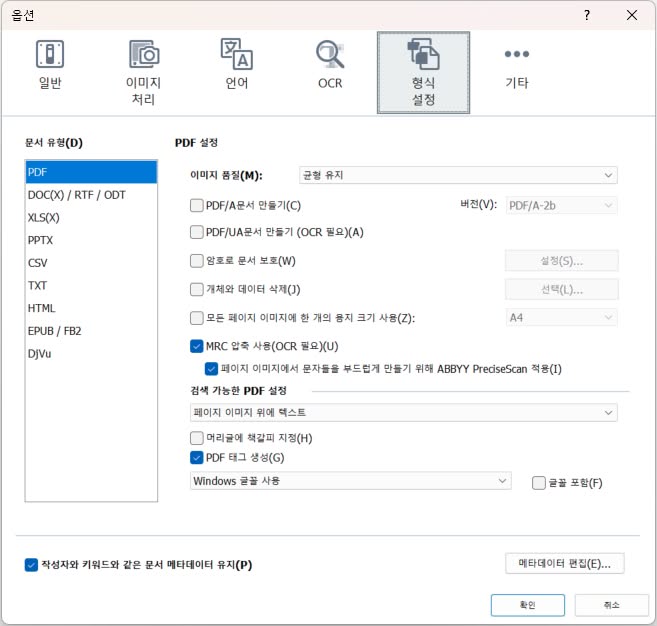Select DjVu document type
Image resolution: width=657 pixels, height=626 pixels.
pos(91,353)
